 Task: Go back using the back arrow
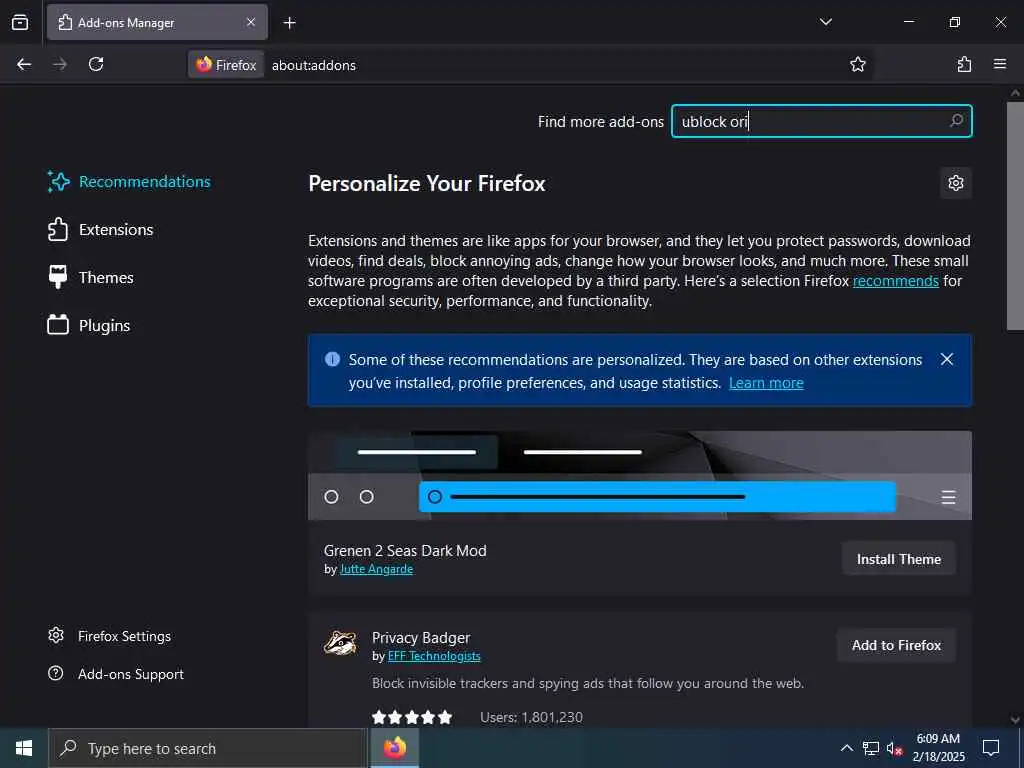(24, 64)
